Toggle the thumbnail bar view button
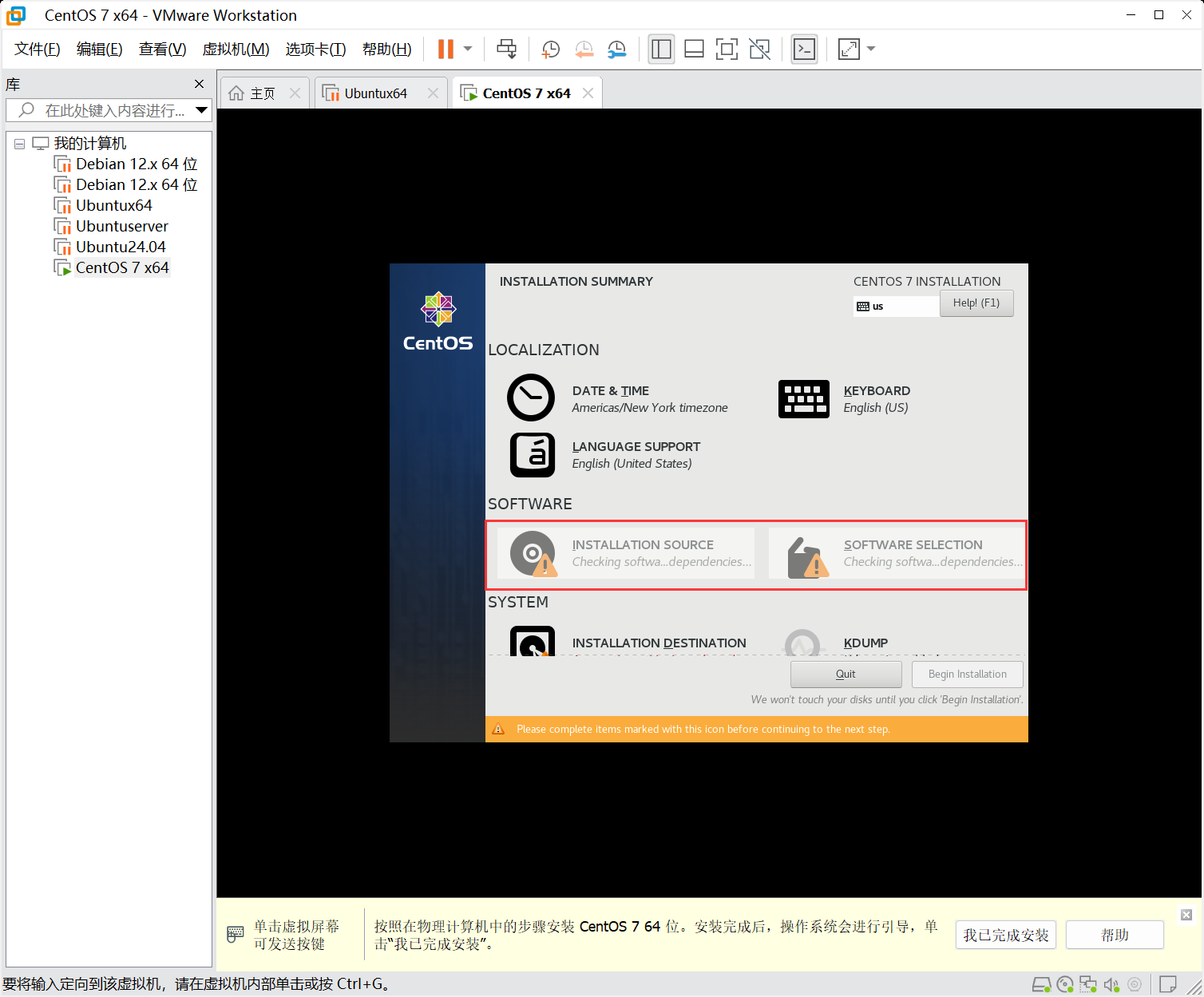The image size is (1204, 997). (x=694, y=49)
